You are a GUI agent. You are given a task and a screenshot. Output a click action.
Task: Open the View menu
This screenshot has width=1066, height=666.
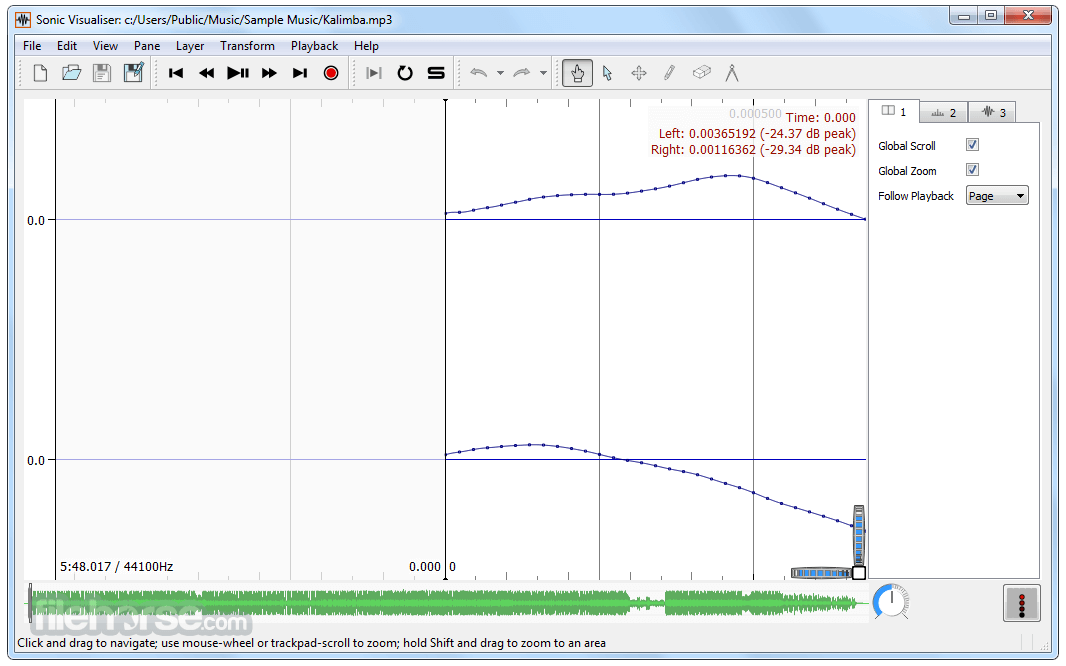click(x=105, y=46)
